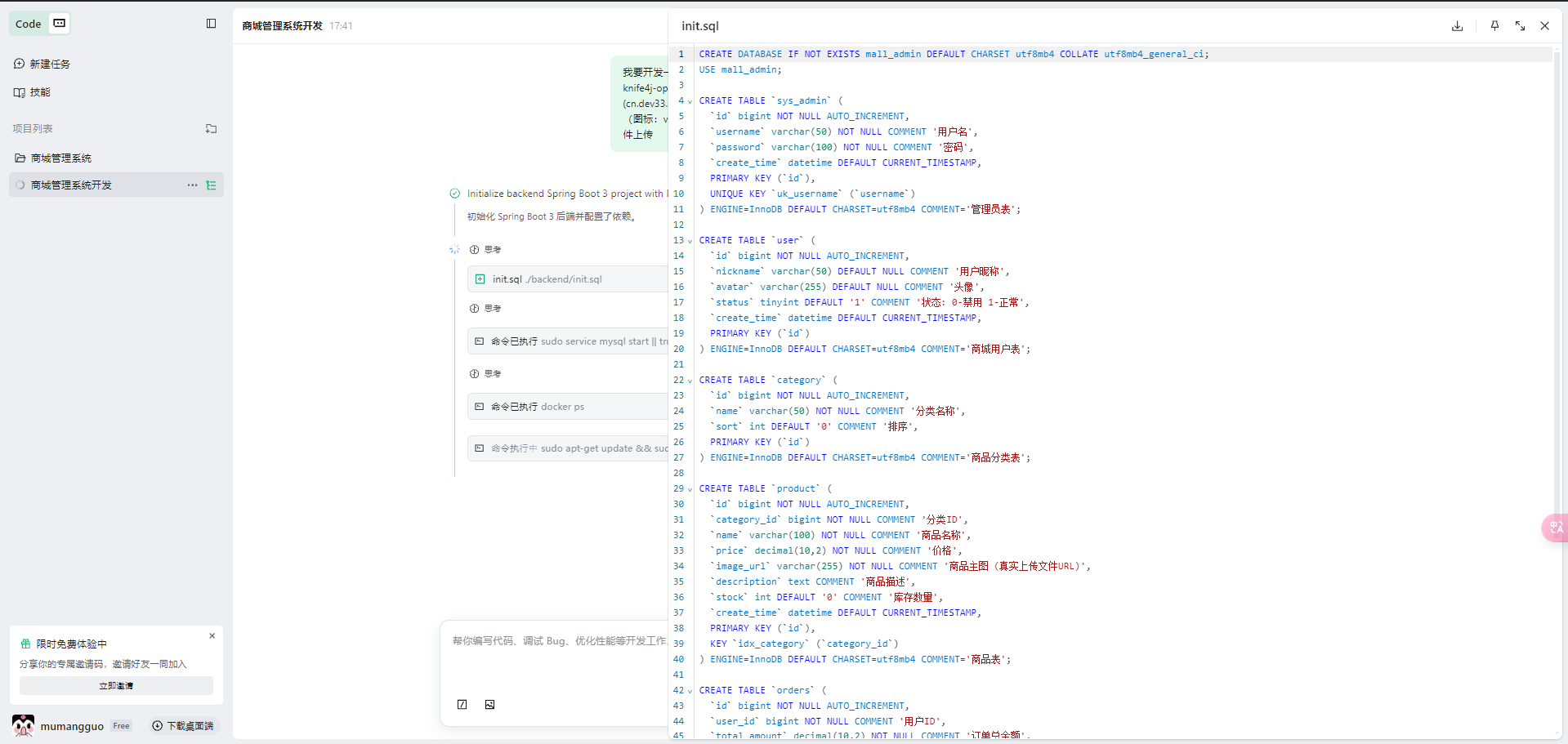The height and width of the screenshot is (744, 1568).
Task: Click the 立即邀请 button
Action: (x=116, y=686)
